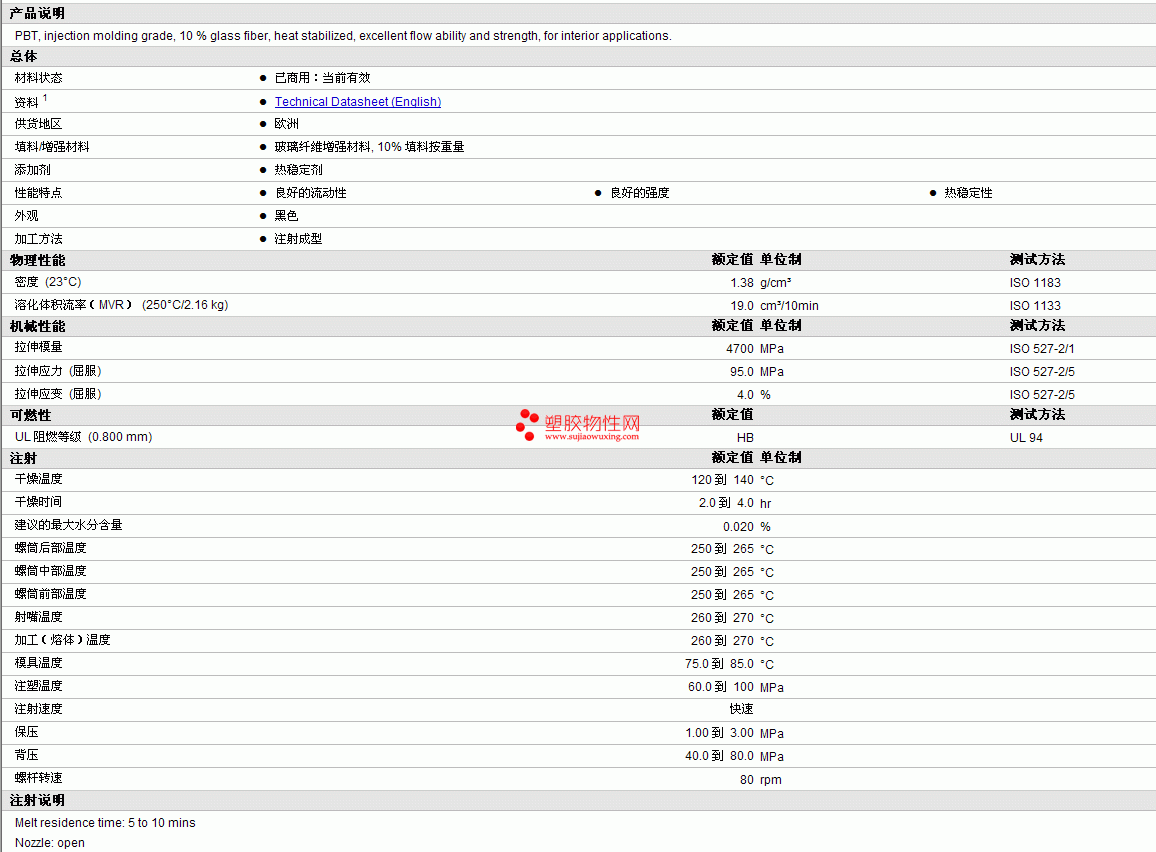Viewport: 1156px width, 852px height.
Task: Click the 注射成型 processing method value
Action: coord(299,239)
